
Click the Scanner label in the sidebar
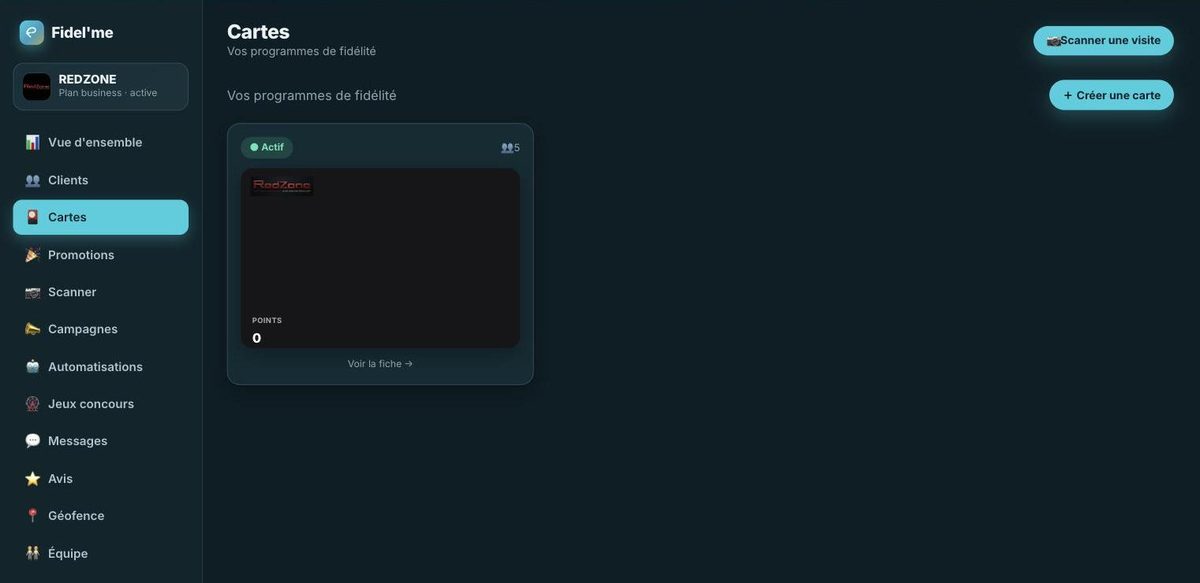coord(72,292)
